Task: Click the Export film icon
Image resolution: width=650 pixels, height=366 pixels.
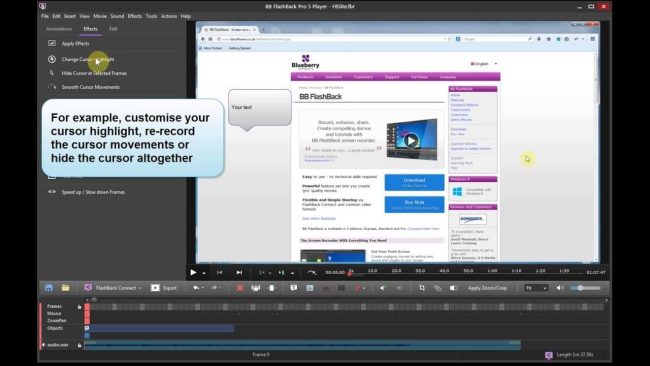Action: point(155,288)
